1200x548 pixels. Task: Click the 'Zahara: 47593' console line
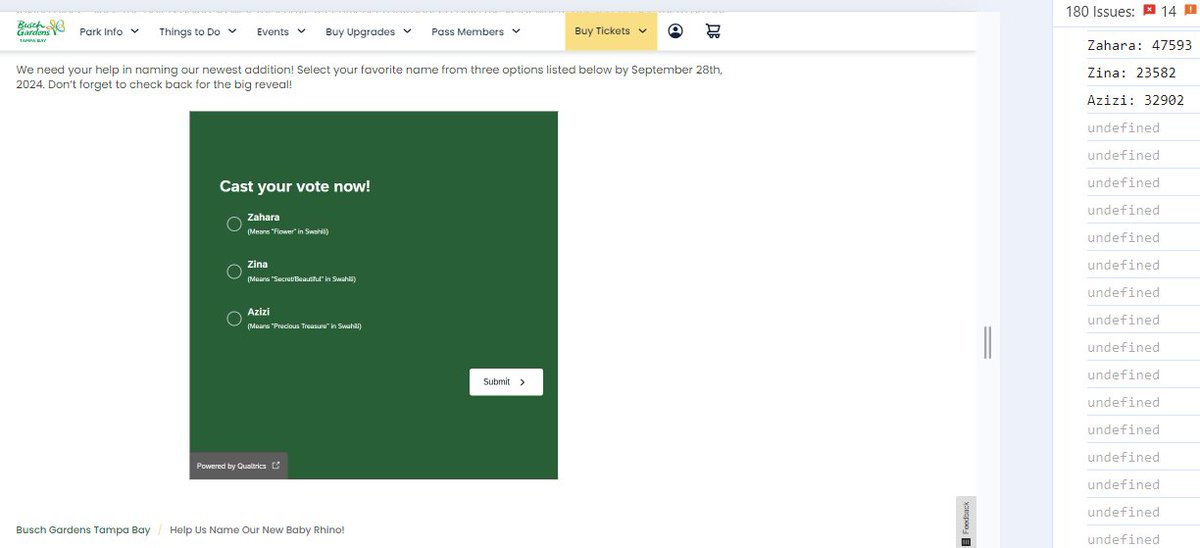(x=1139, y=45)
